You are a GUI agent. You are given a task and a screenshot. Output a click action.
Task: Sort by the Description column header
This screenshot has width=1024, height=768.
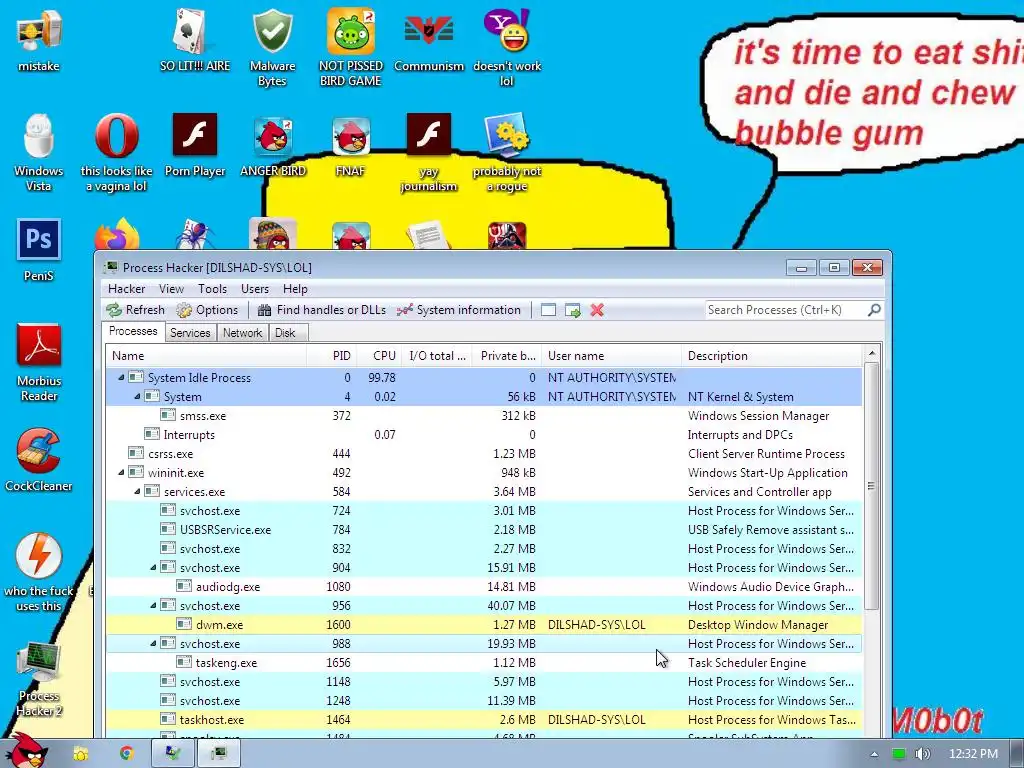[771, 356]
